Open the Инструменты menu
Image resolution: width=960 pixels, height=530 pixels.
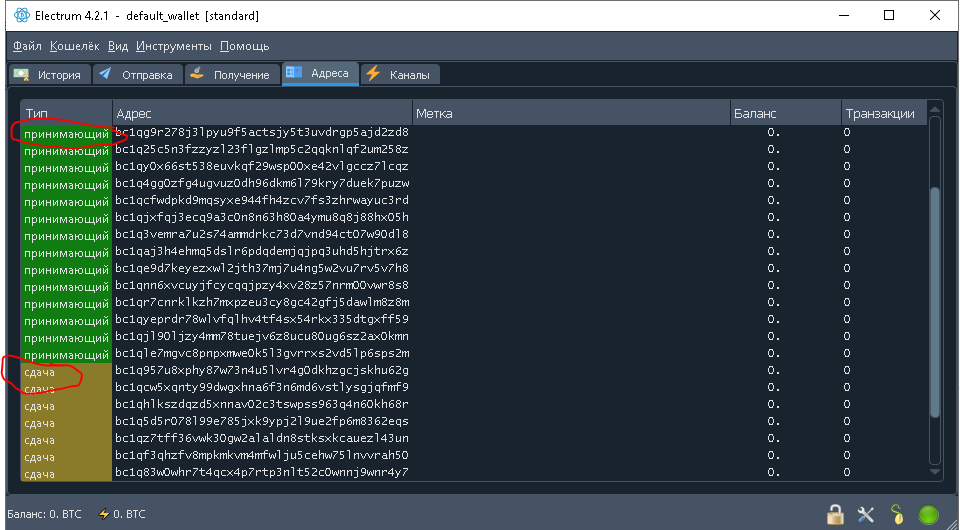[x=174, y=46]
